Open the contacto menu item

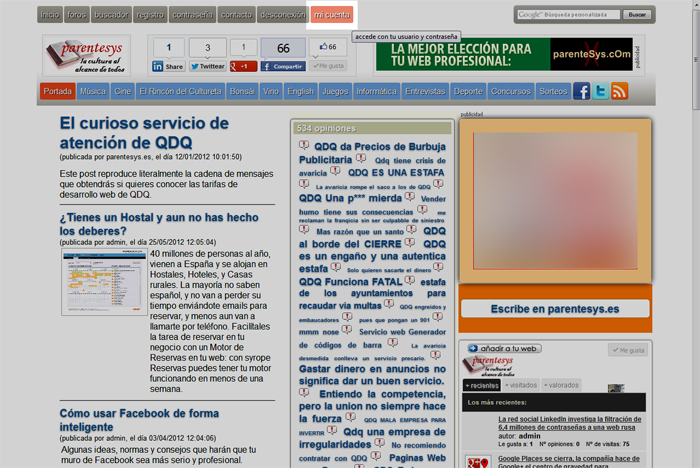pos(237,15)
